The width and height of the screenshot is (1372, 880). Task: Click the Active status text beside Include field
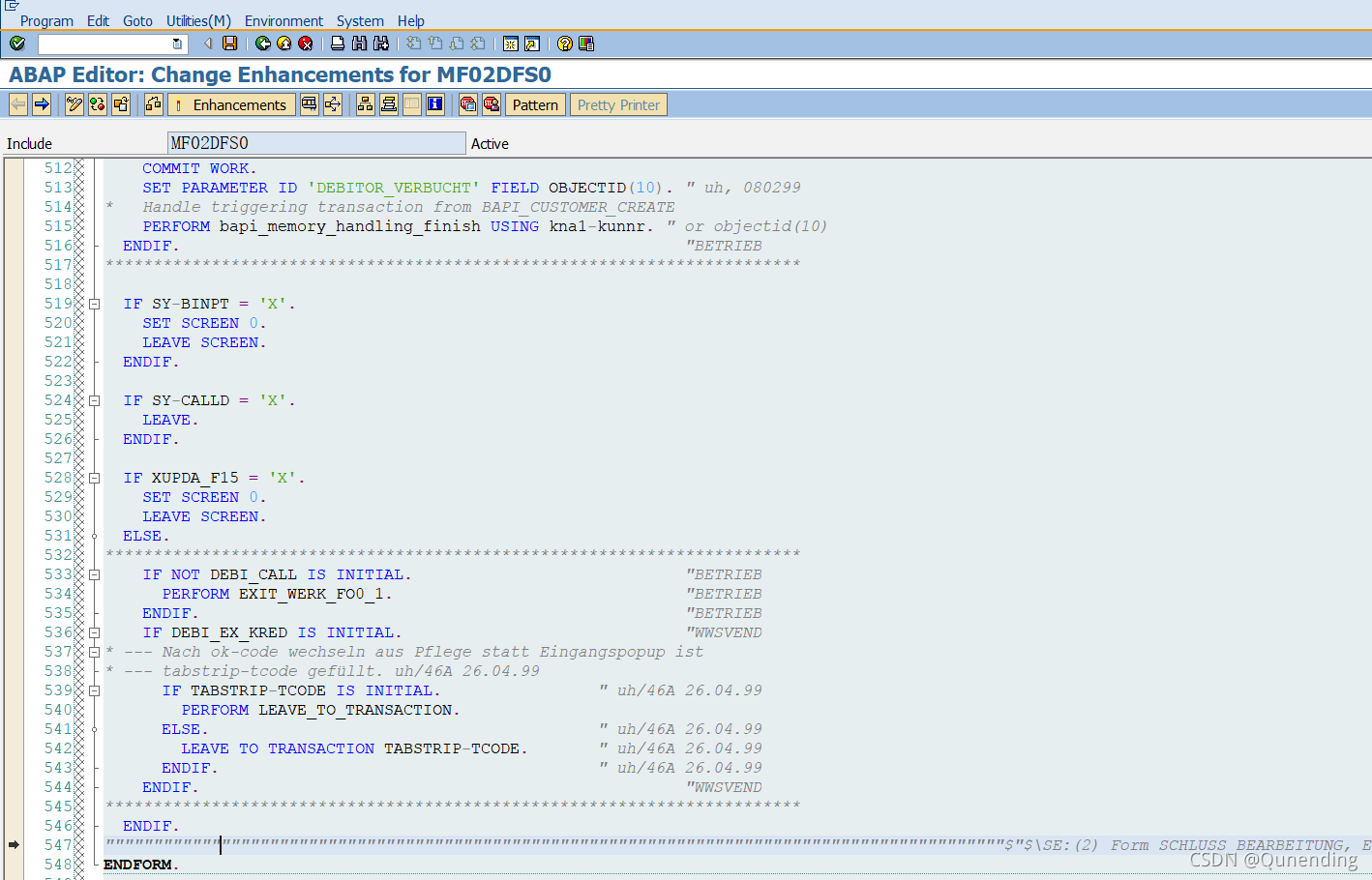pos(490,143)
